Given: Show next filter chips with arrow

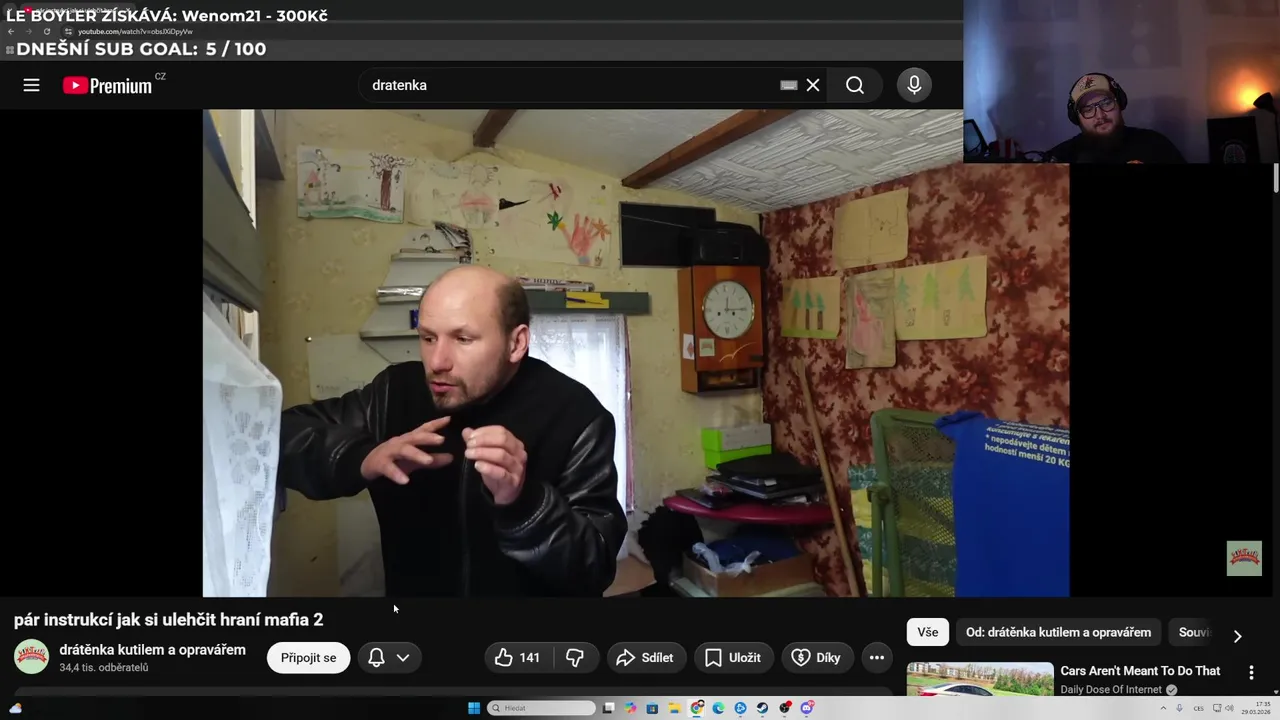Looking at the screenshot, I should [1237, 636].
